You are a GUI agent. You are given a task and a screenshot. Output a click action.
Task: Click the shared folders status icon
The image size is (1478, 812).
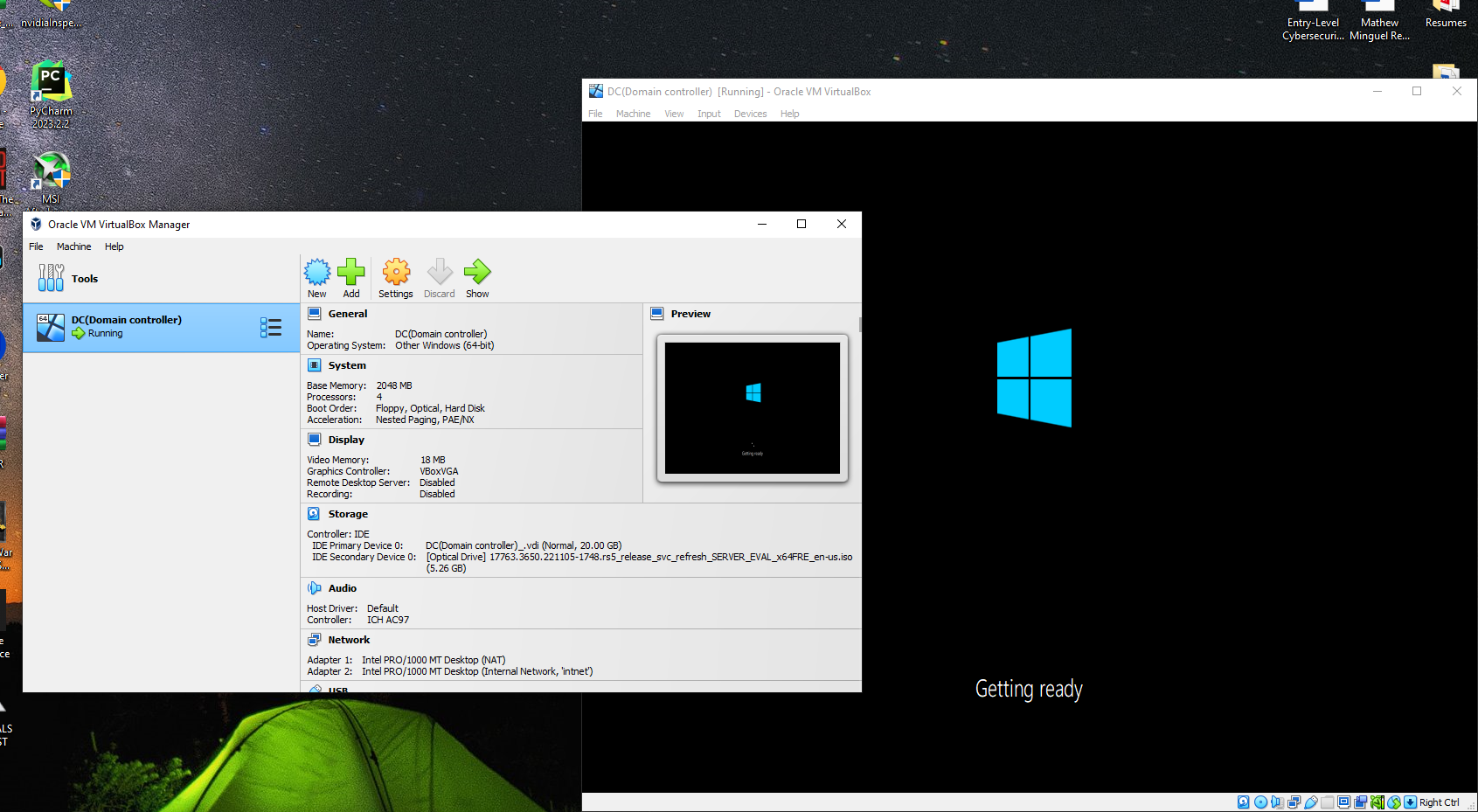click(1327, 802)
